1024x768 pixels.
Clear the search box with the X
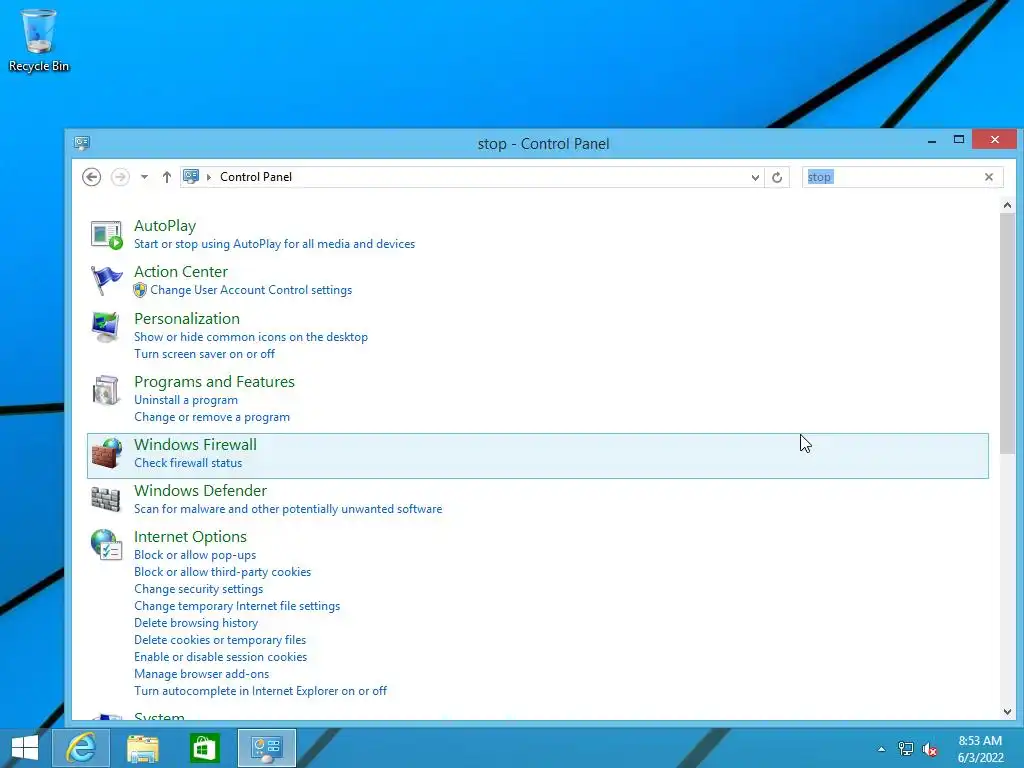(x=989, y=177)
